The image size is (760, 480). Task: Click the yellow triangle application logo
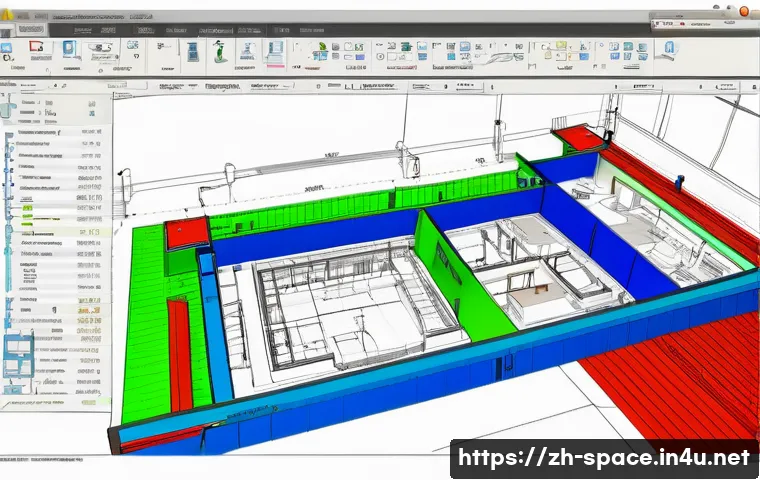coord(7,15)
